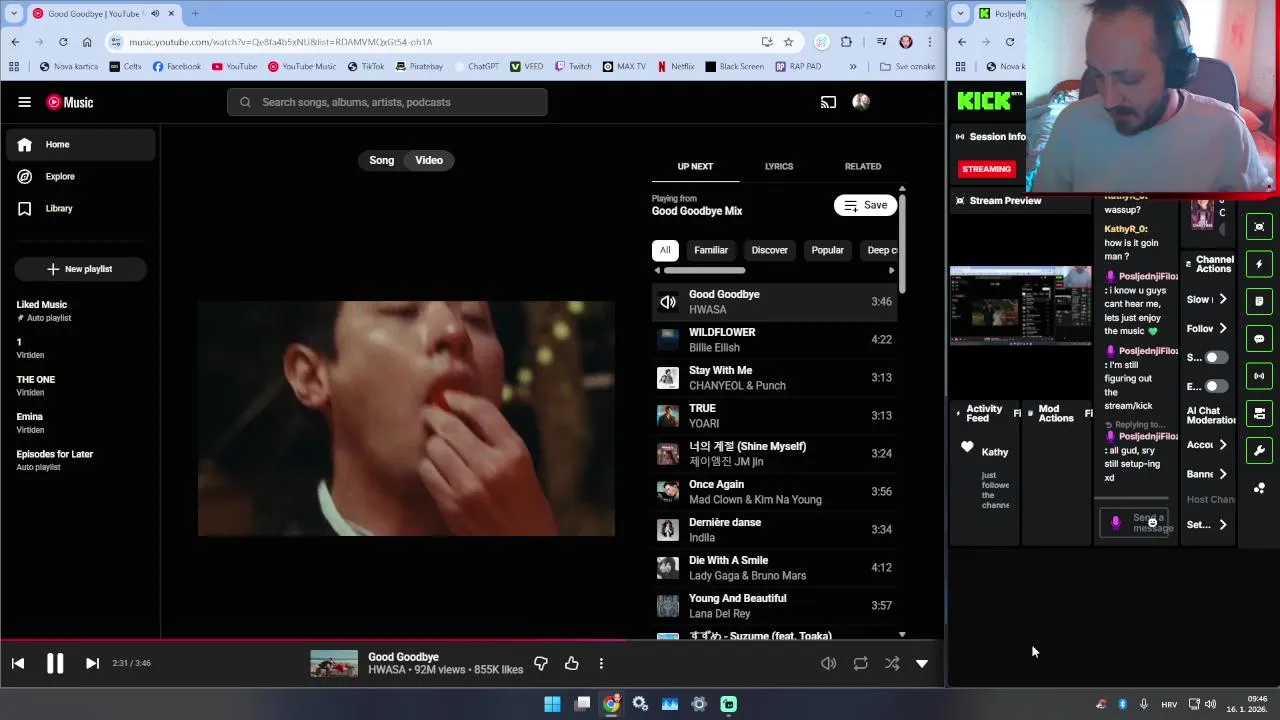Screen dimensions: 1280x720
Task: Toggle repeat mode in player bar
Action: pos(860,663)
